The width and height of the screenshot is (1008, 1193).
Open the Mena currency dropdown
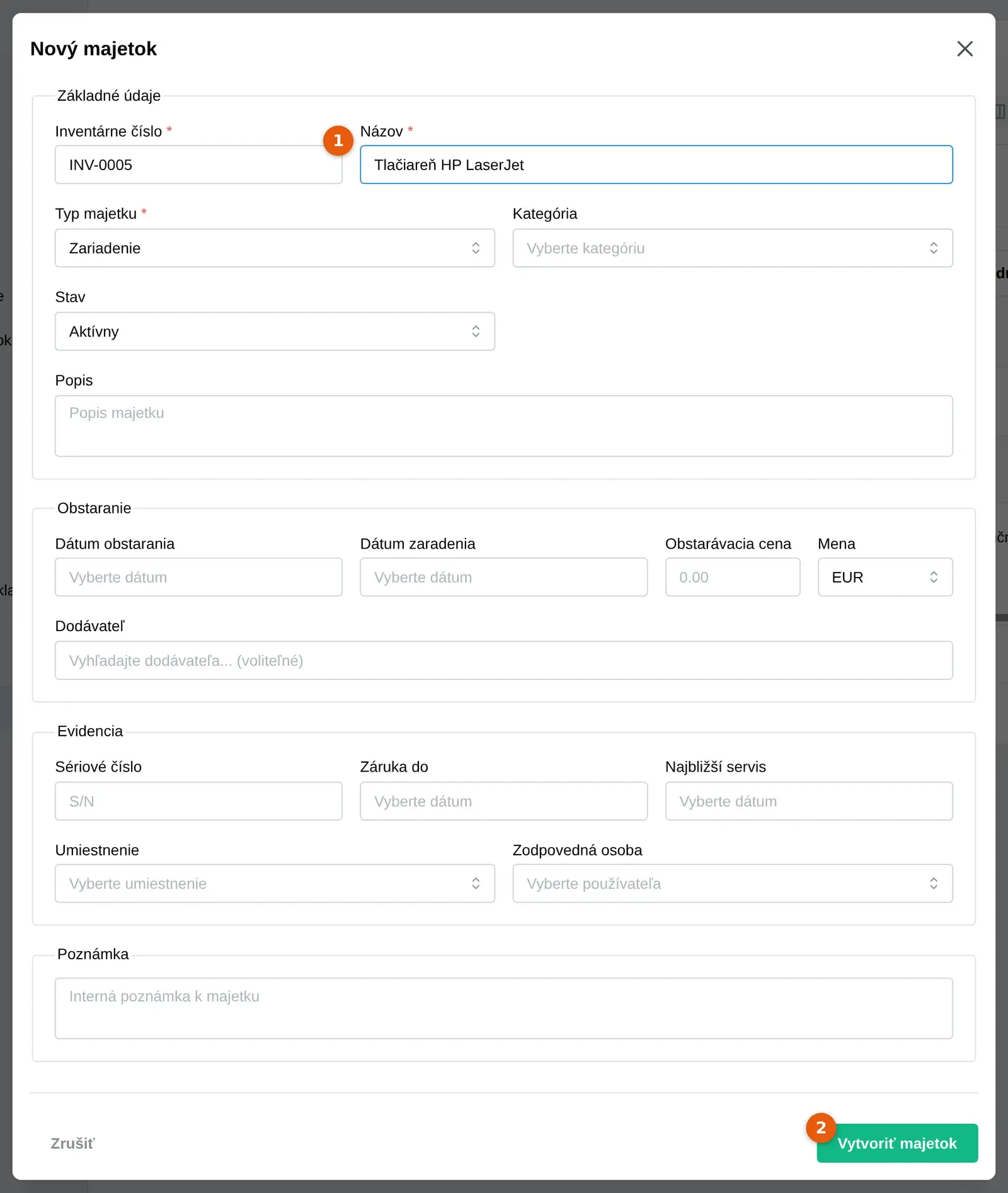pyautogui.click(x=885, y=577)
